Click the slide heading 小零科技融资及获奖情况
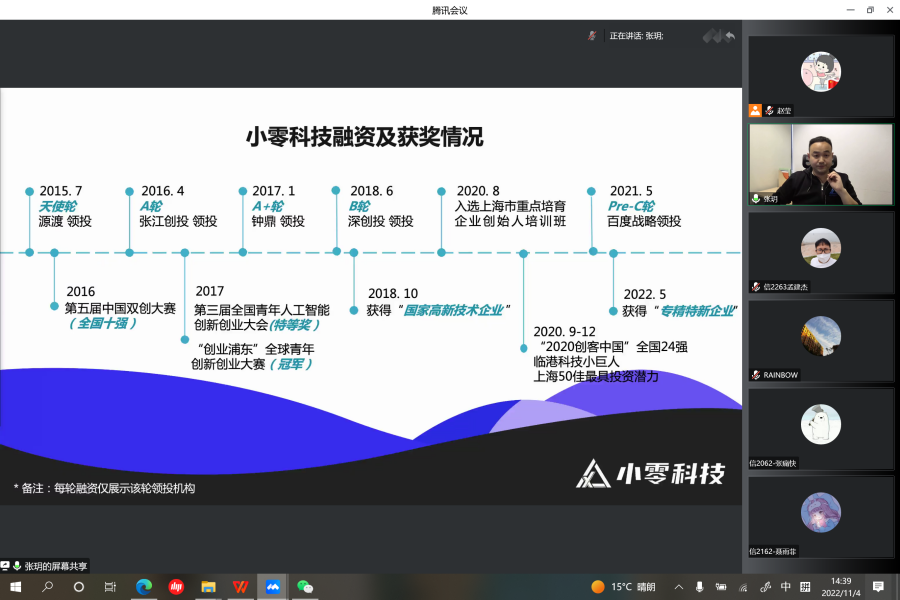Viewport: 900px width, 600px height. [x=364, y=137]
